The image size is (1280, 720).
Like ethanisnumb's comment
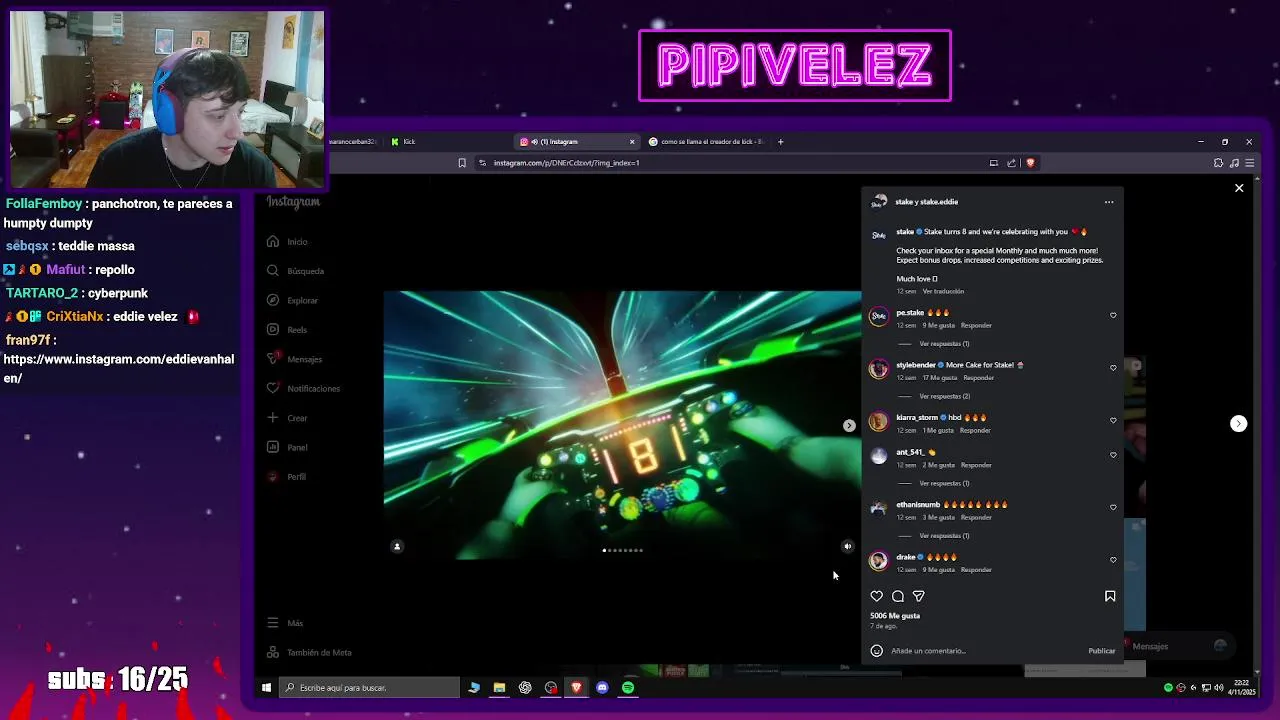[x=1113, y=507]
